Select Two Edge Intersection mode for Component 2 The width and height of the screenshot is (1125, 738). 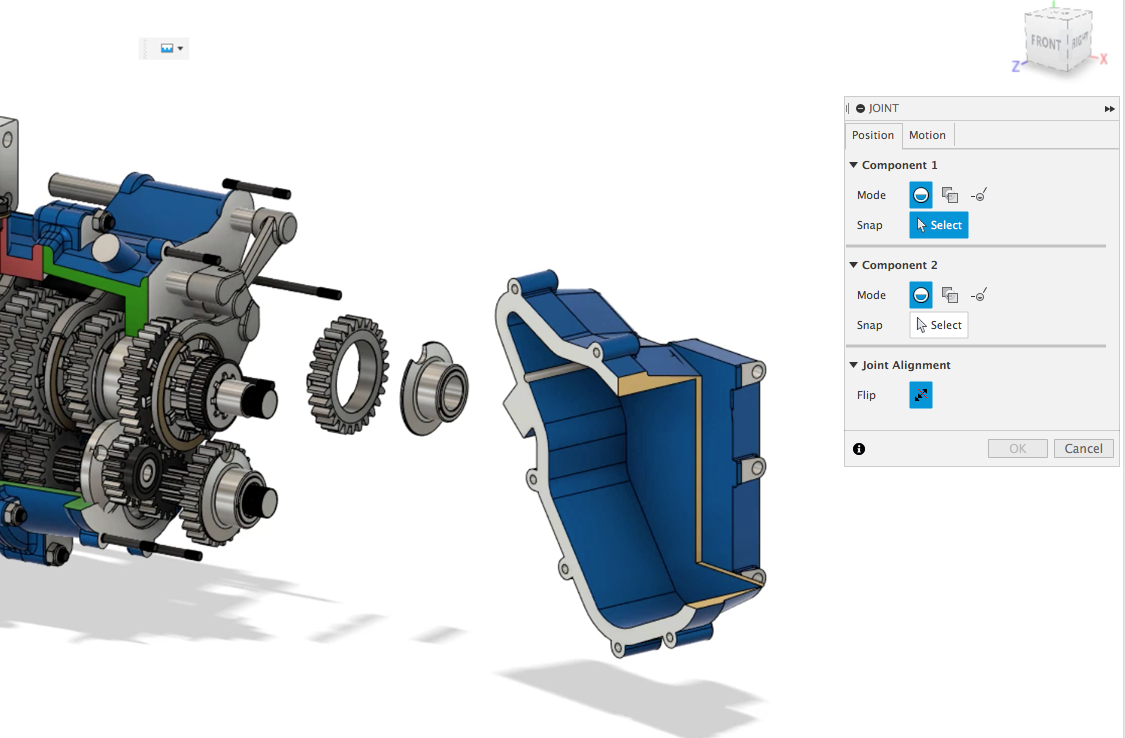(979, 295)
